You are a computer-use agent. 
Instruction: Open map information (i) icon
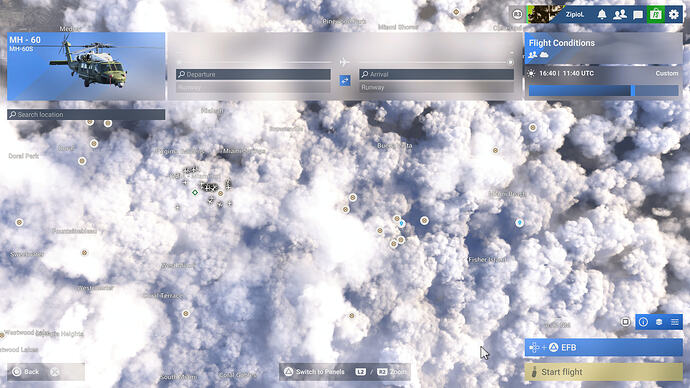(x=643, y=322)
